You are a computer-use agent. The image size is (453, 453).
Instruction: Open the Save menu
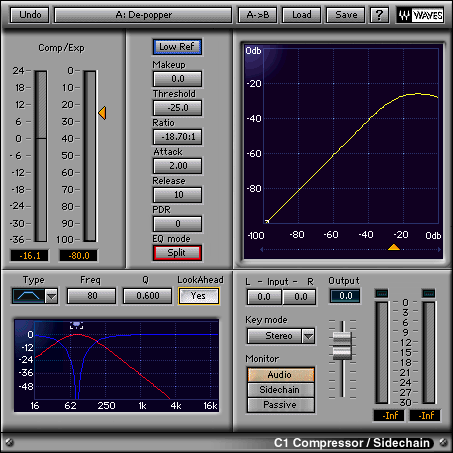[x=346, y=15]
